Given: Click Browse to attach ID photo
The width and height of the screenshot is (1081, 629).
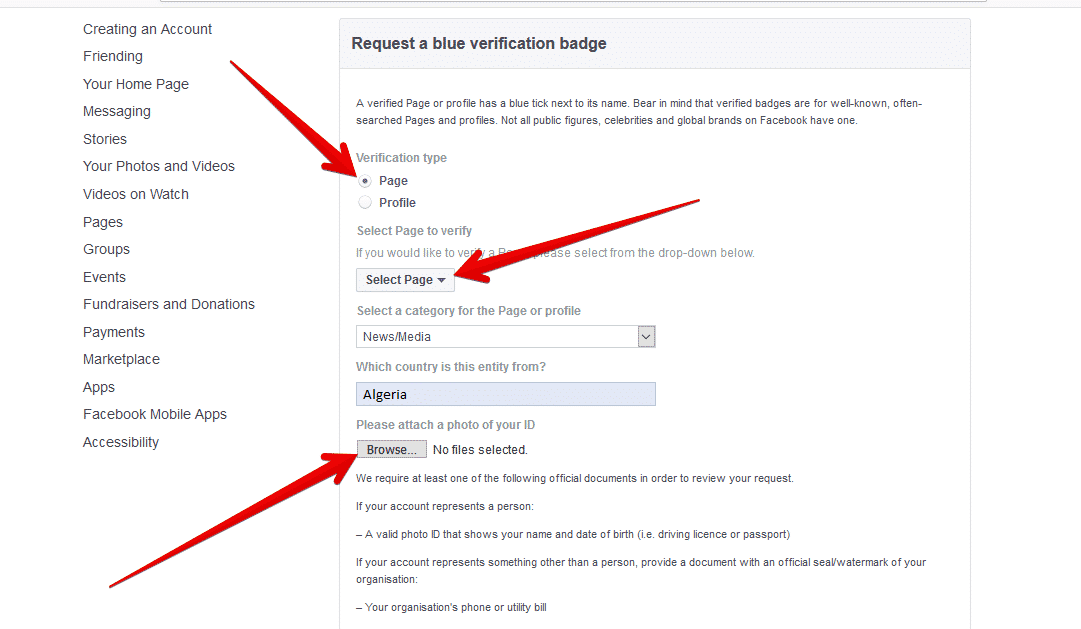Looking at the screenshot, I should (x=391, y=450).
